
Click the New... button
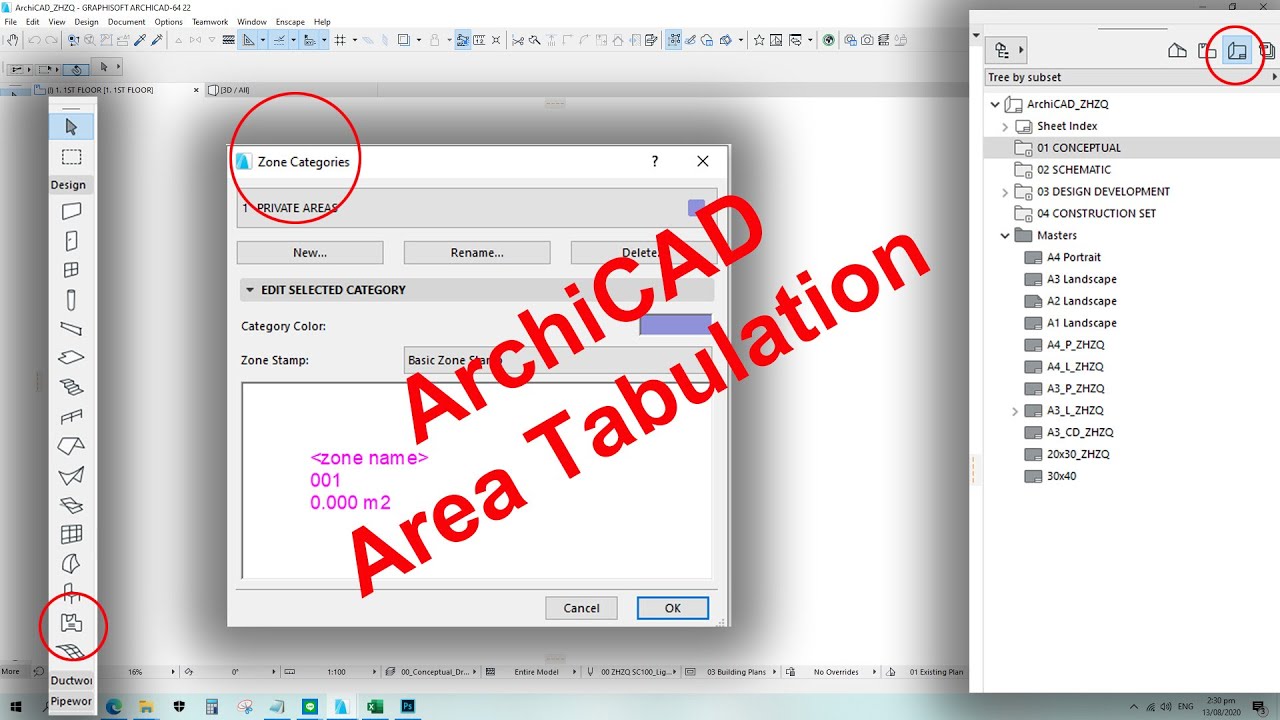(x=310, y=252)
